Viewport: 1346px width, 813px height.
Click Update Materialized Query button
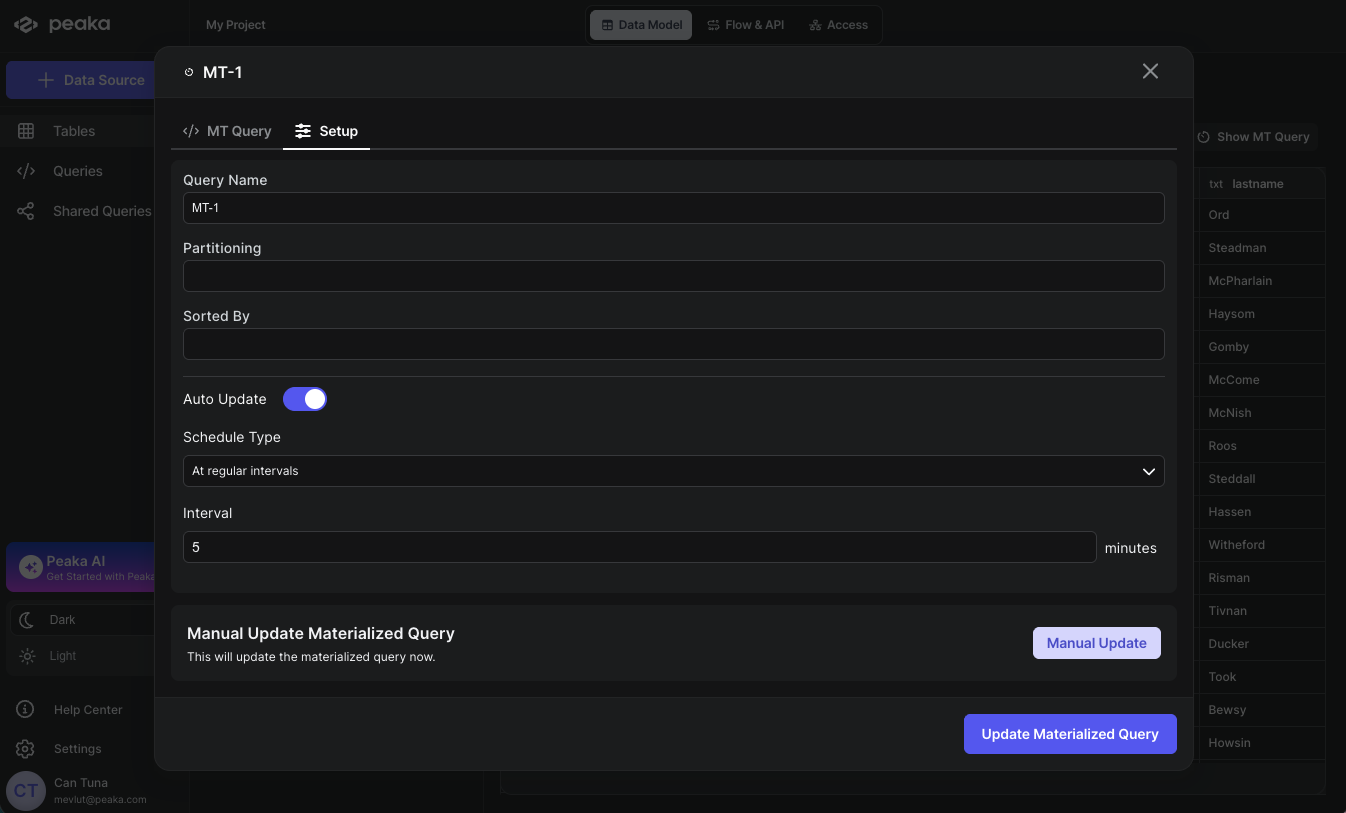pos(1069,734)
